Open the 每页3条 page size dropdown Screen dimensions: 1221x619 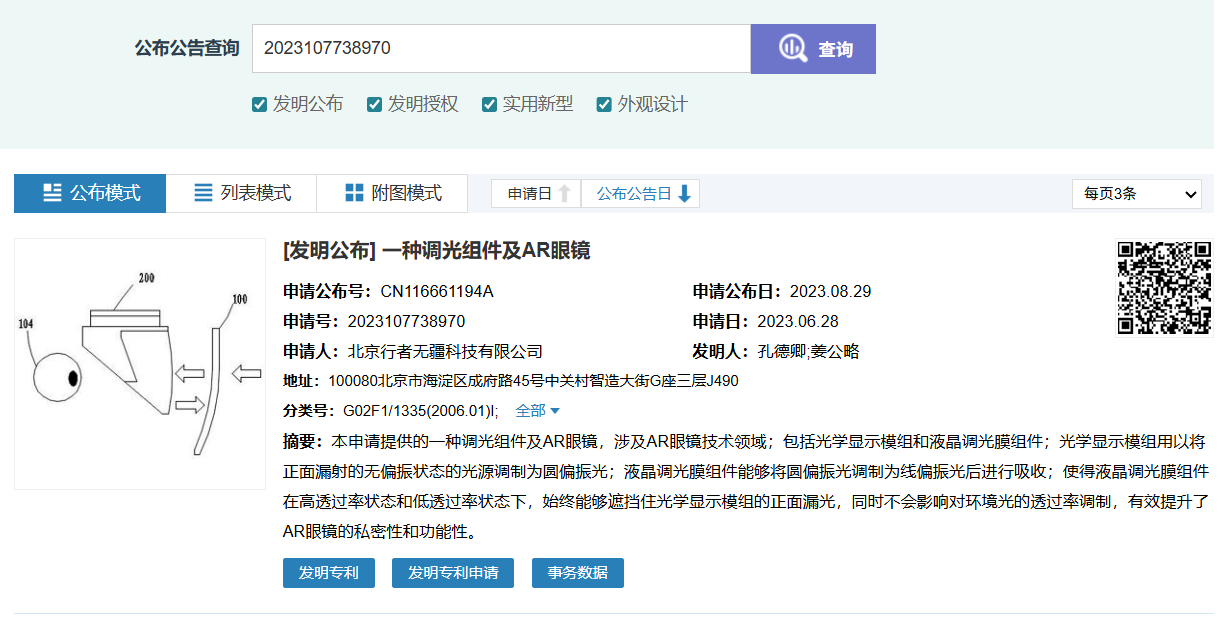(1136, 194)
